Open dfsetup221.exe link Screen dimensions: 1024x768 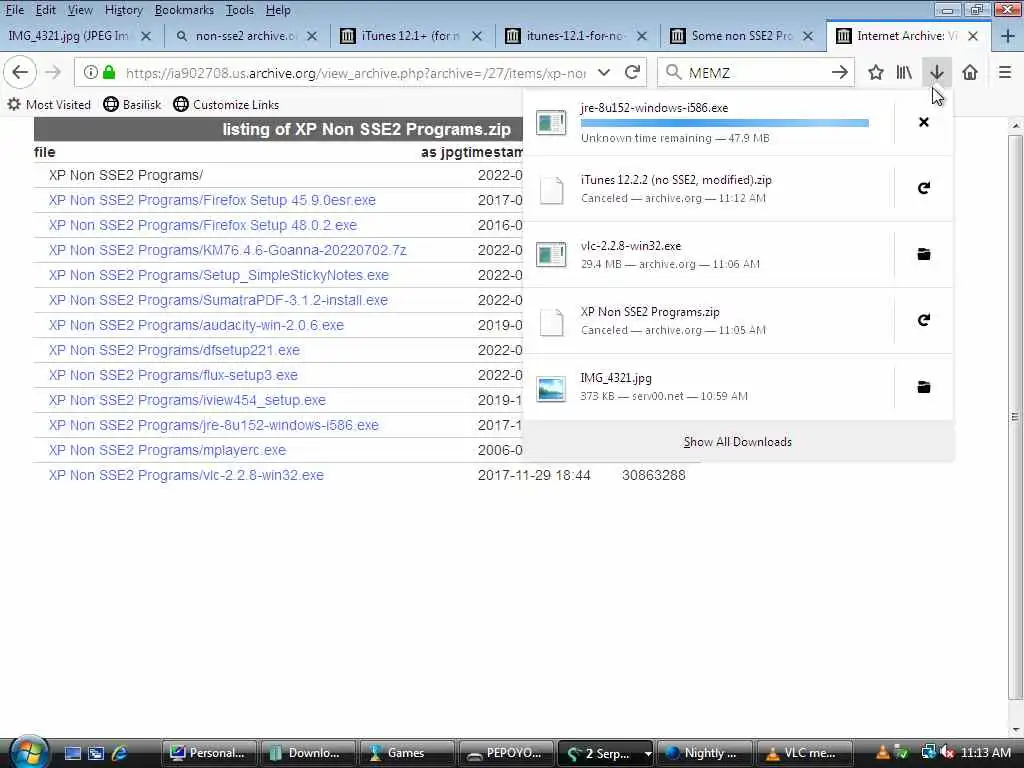[x=174, y=350]
